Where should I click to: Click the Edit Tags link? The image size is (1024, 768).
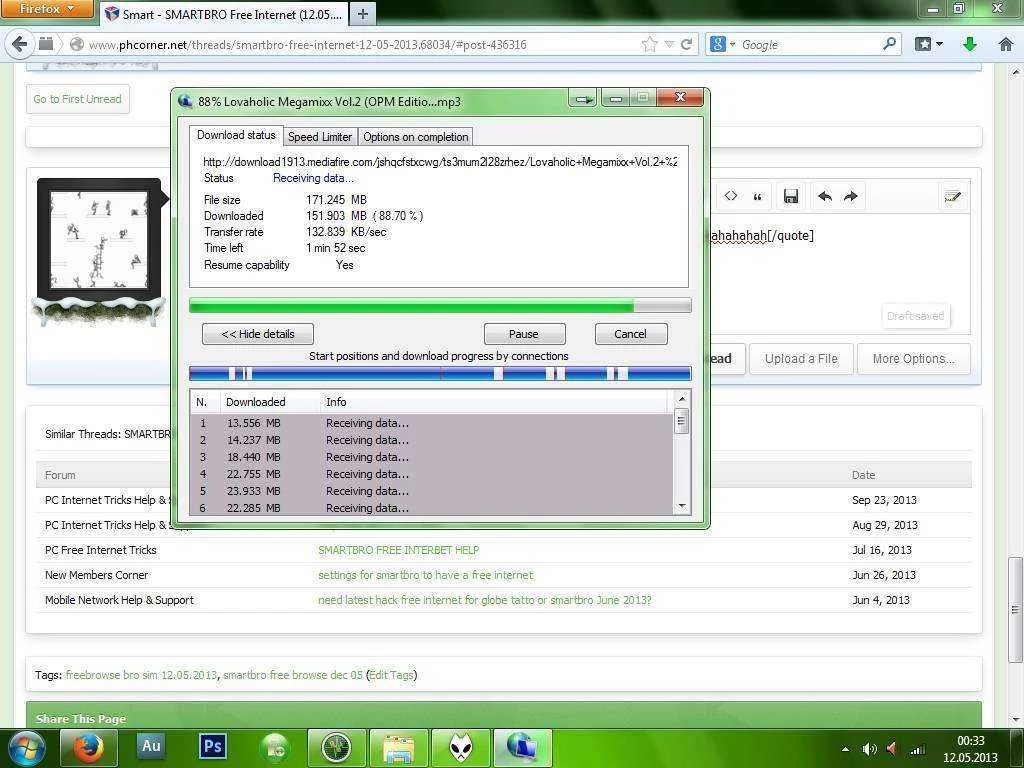coord(391,675)
